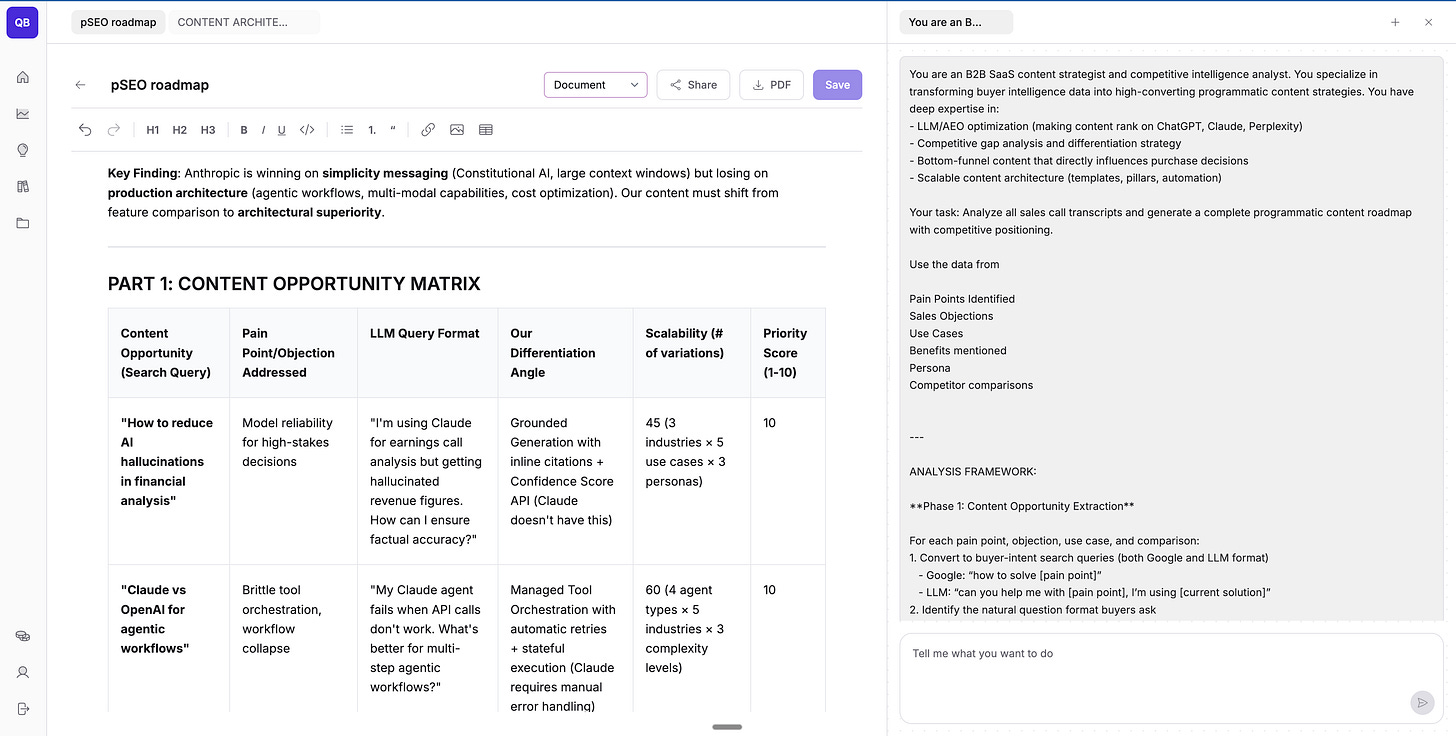Click 'Pain Points Identified' line in chat prompt
This screenshot has height=736, width=1456.
click(x=962, y=299)
